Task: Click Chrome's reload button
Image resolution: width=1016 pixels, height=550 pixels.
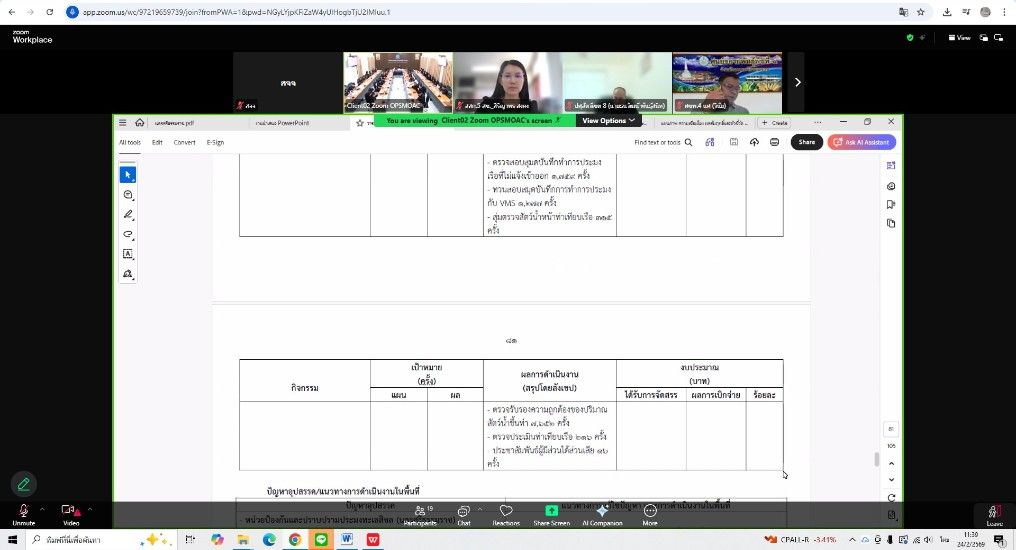Action: click(50, 12)
